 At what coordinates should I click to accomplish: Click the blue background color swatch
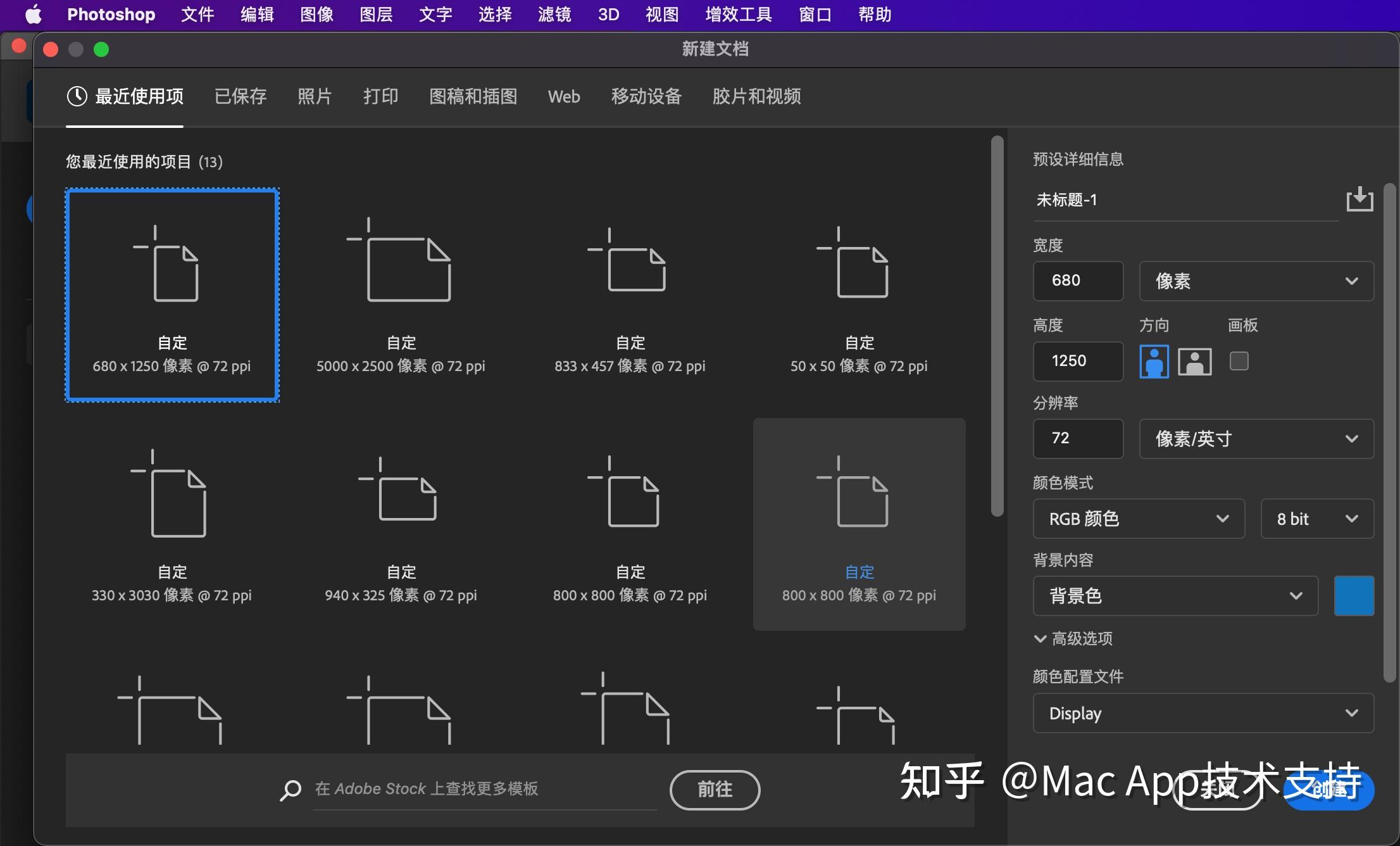pyautogui.click(x=1353, y=595)
